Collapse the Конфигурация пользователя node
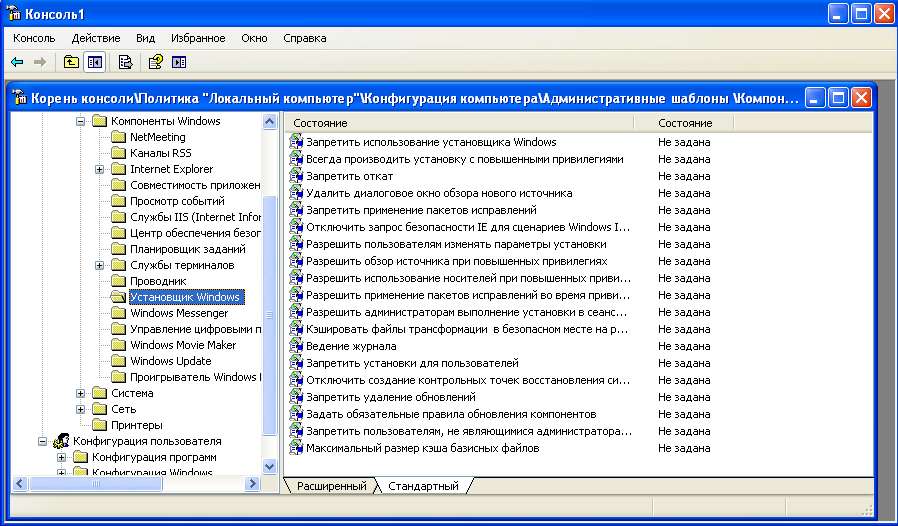898x526 pixels. (x=42, y=441)
